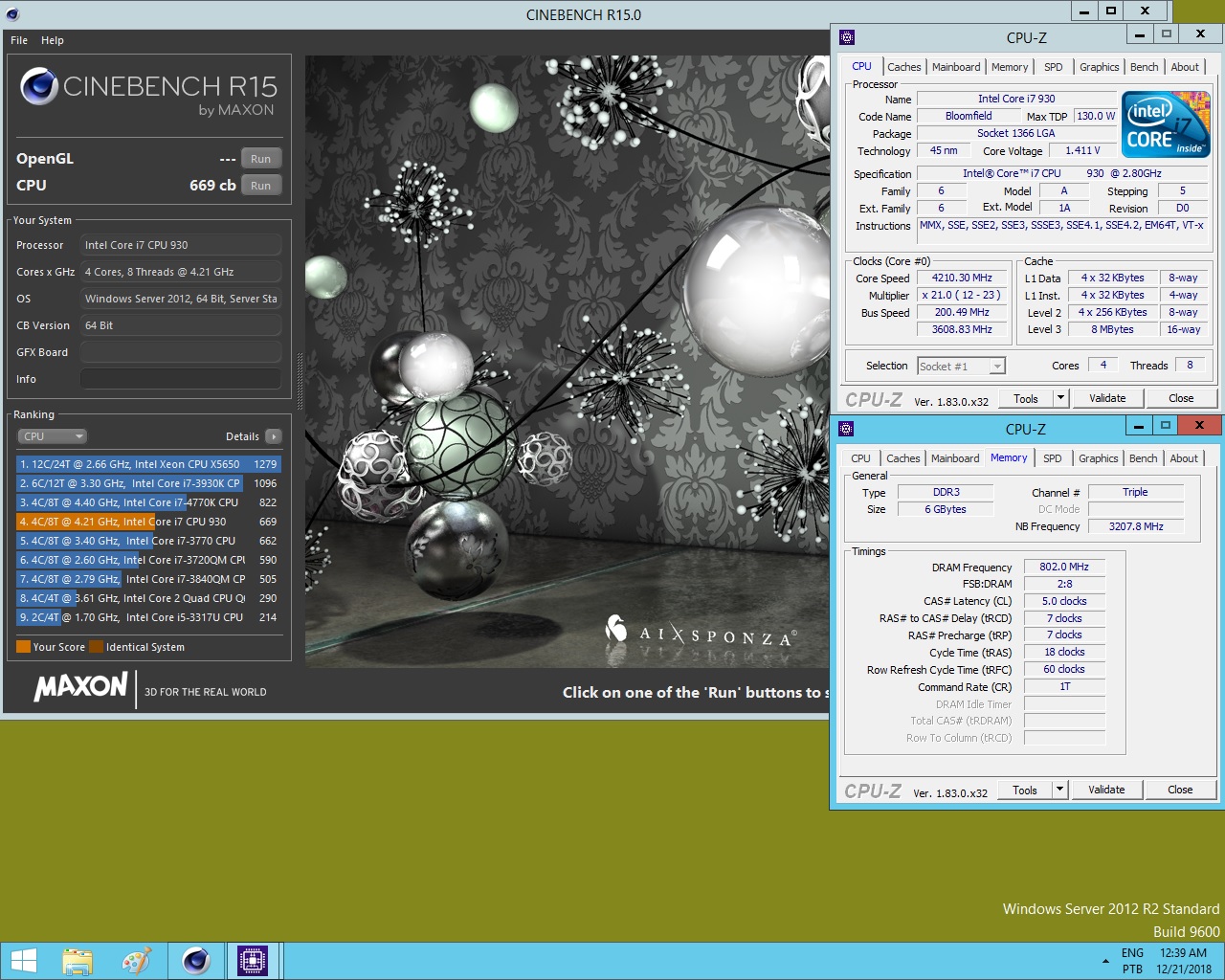Open the Details arrow in Ranking

click(x=274, y=436)
